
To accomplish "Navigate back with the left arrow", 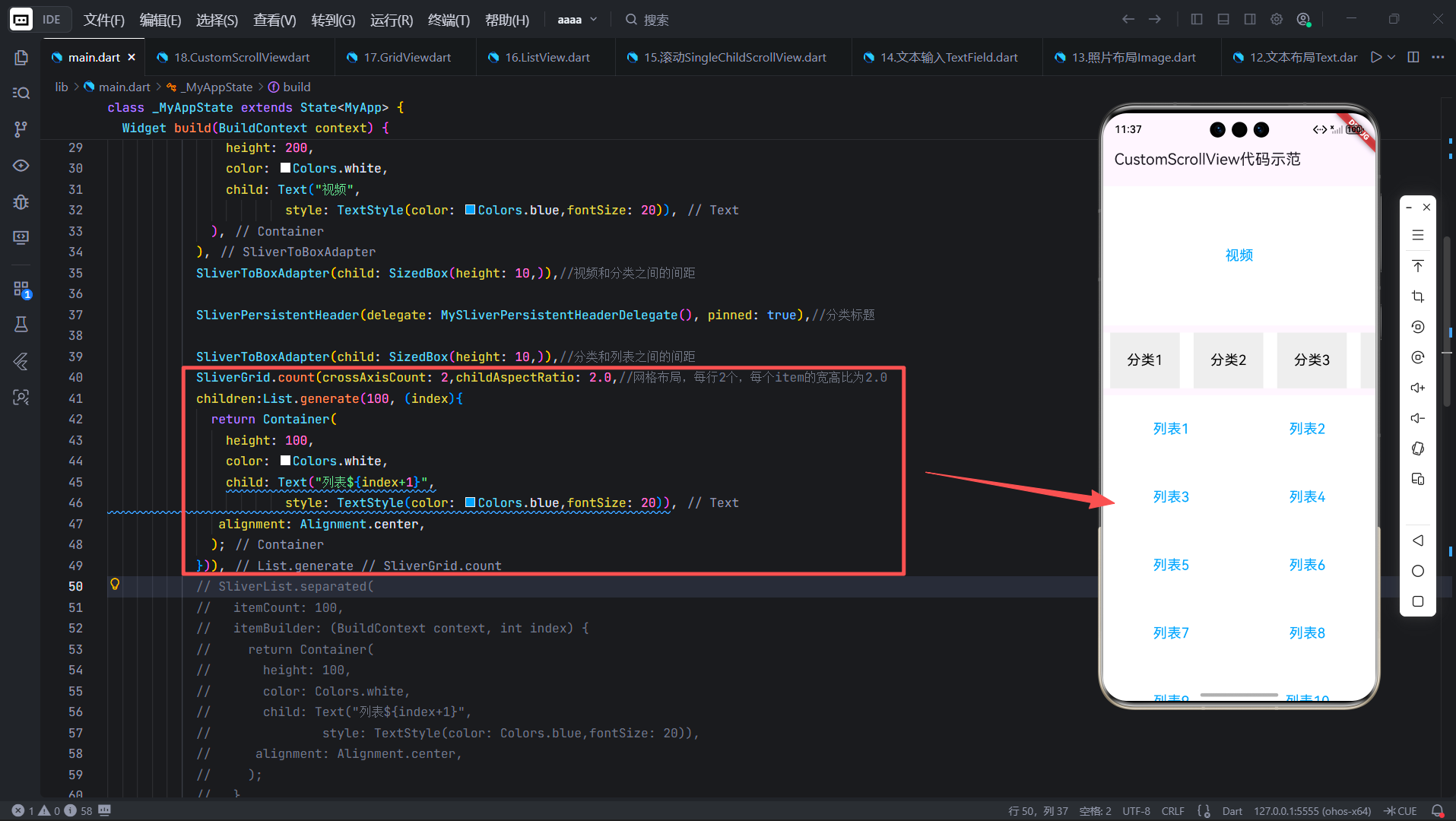I will 1128,19.
